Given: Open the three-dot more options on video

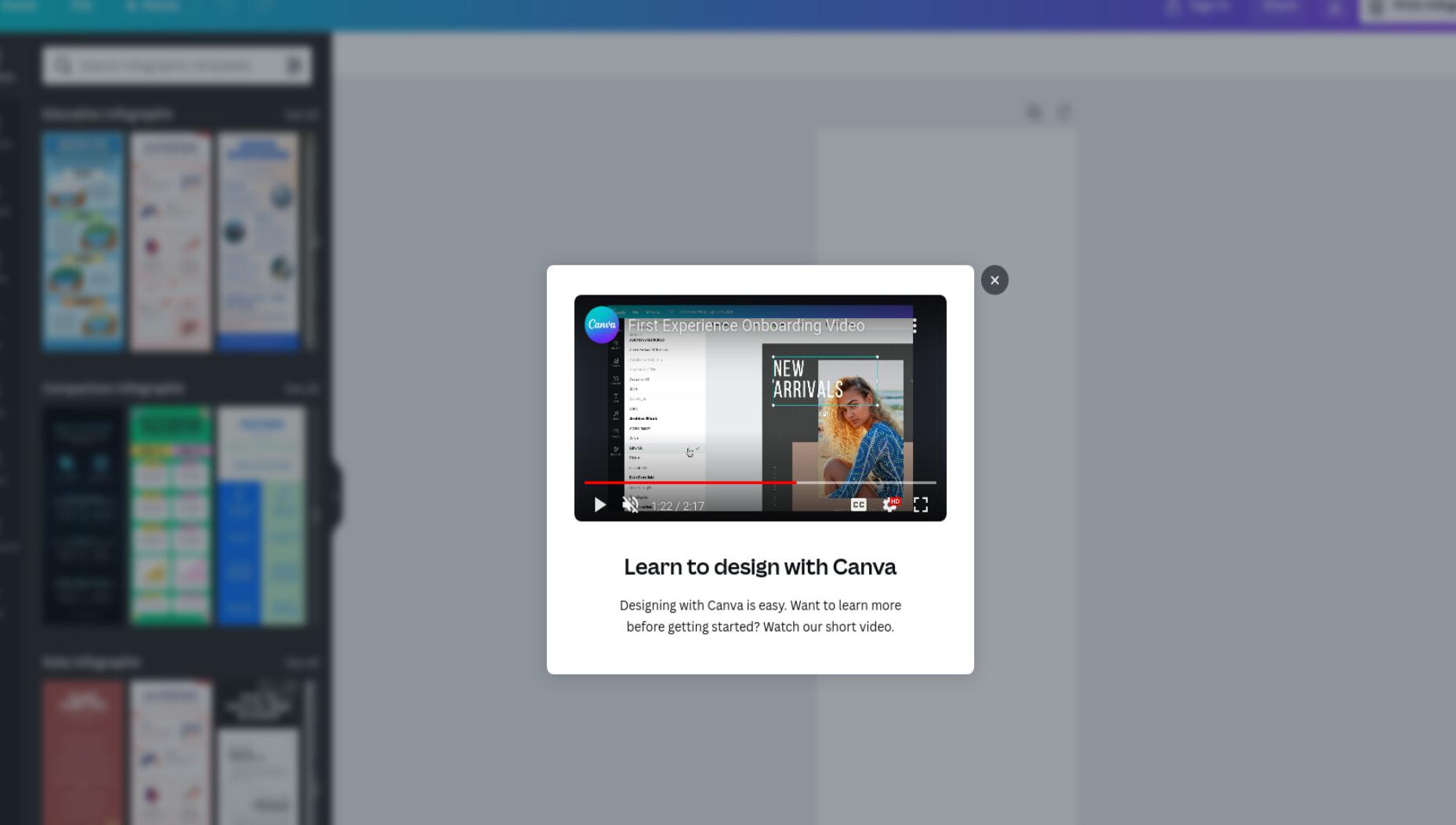Looking at the screenshot, I should [x=915, y=325].
